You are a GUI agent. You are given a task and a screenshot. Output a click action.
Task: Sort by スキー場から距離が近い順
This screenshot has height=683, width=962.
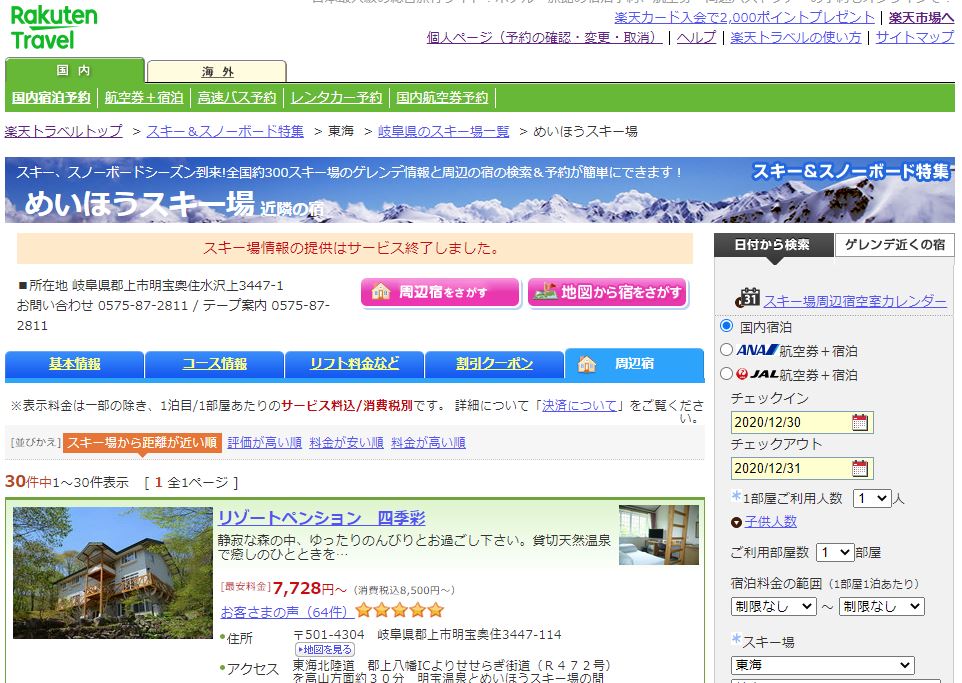click(142, 442)
